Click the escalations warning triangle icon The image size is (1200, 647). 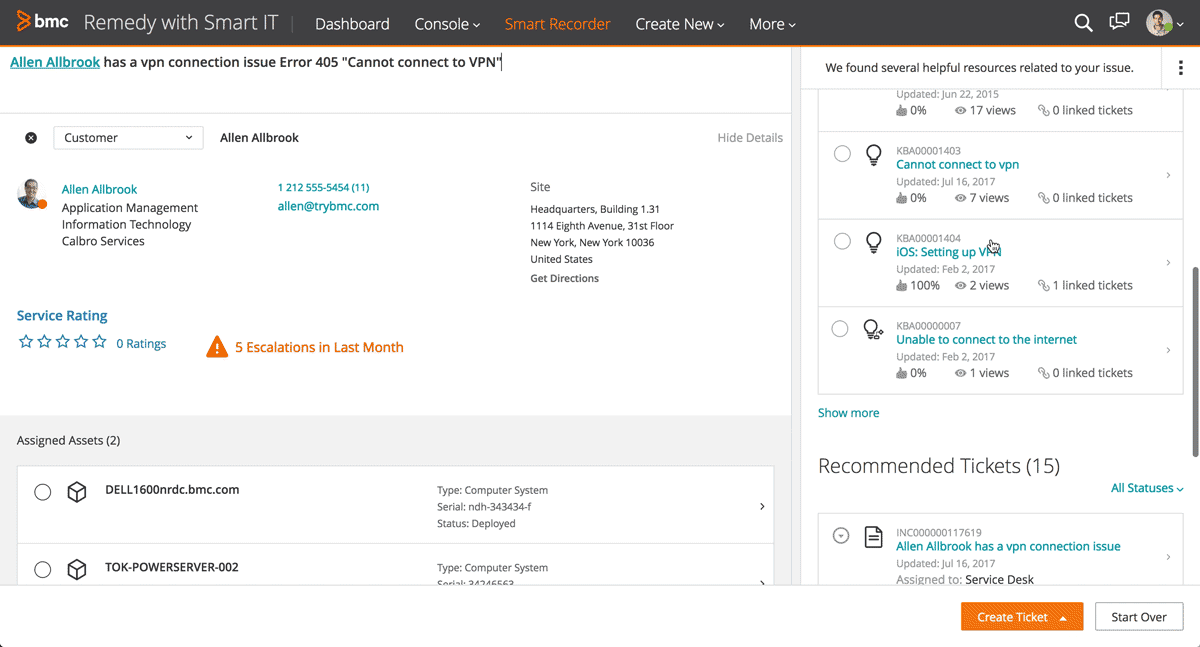[217, 347]
